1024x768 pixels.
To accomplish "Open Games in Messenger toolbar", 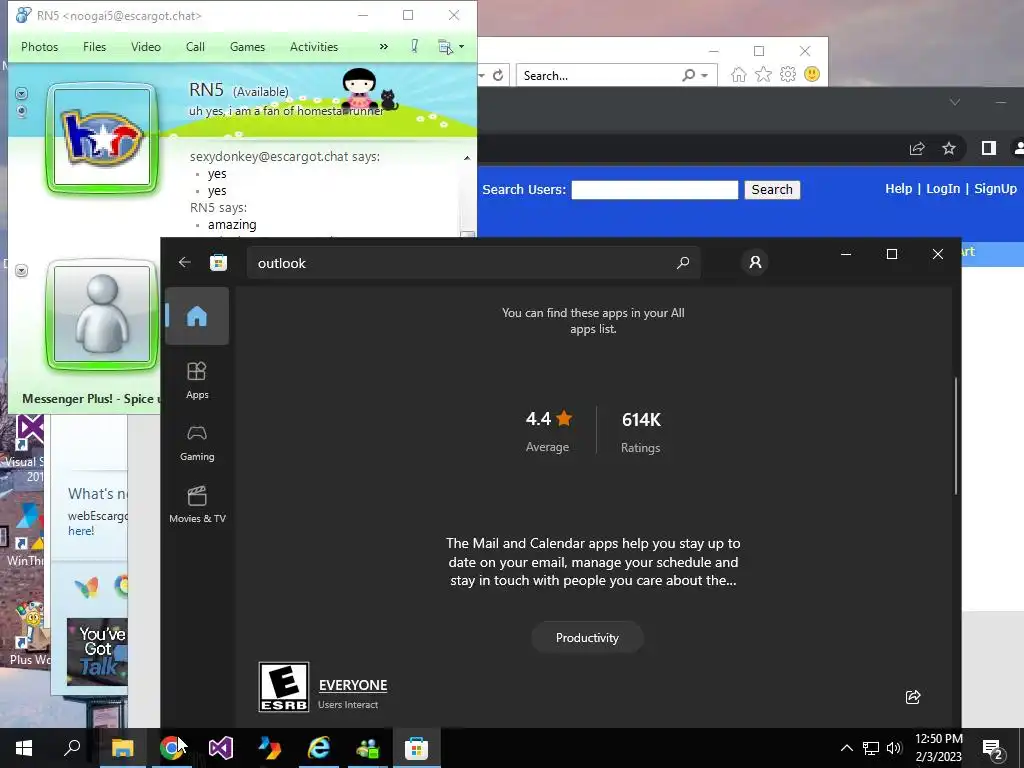I will click(x=247, y=47).
